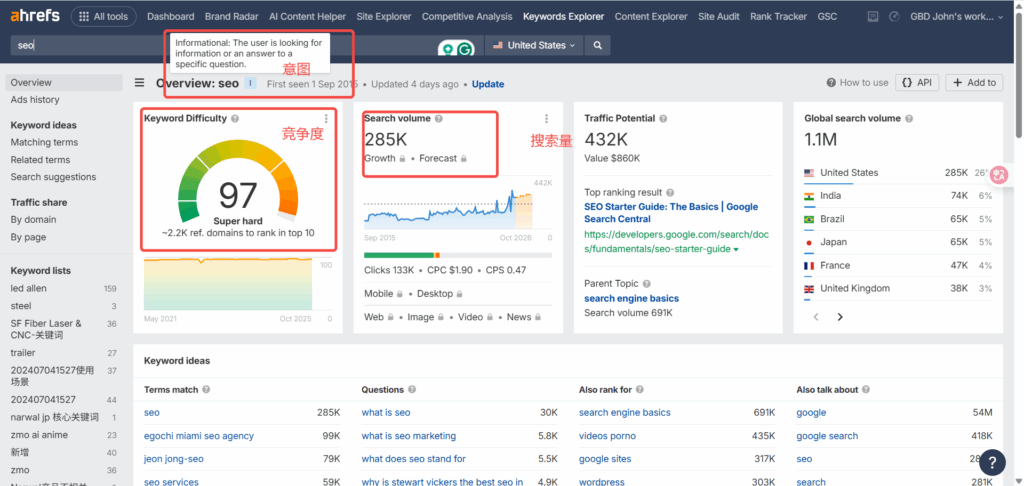Click the green Grammarly icon in search bar
This screenshot has width=1024, height=486.
click(x=465, y=47)
